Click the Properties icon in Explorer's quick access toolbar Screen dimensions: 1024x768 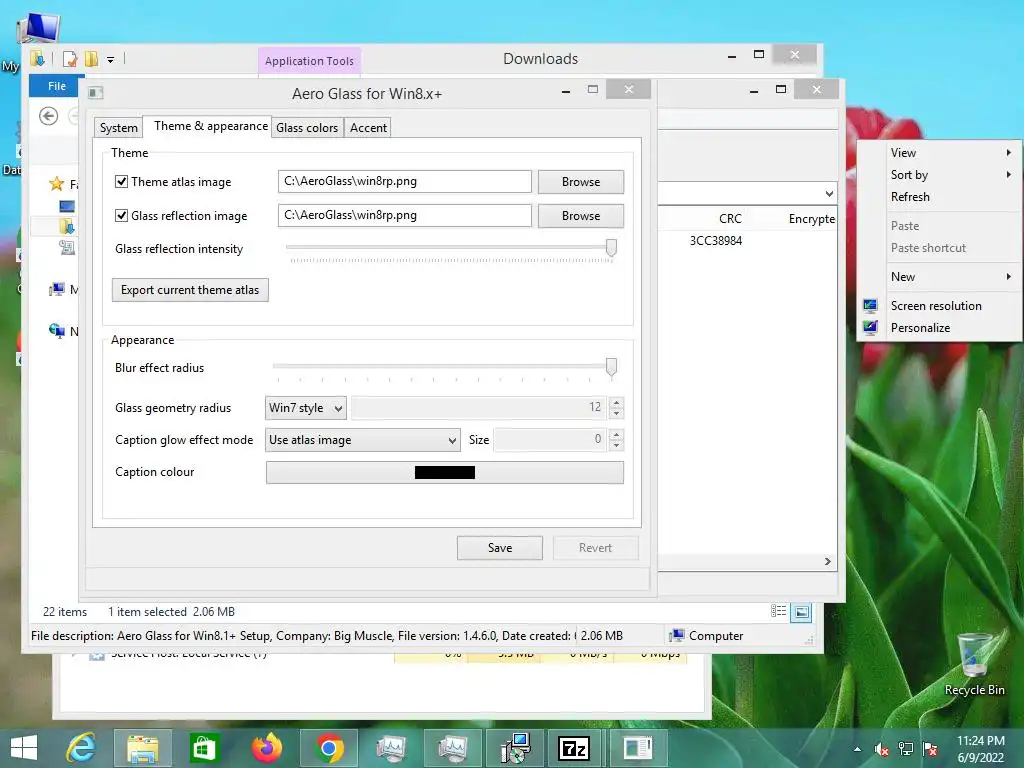pos(69,59)
